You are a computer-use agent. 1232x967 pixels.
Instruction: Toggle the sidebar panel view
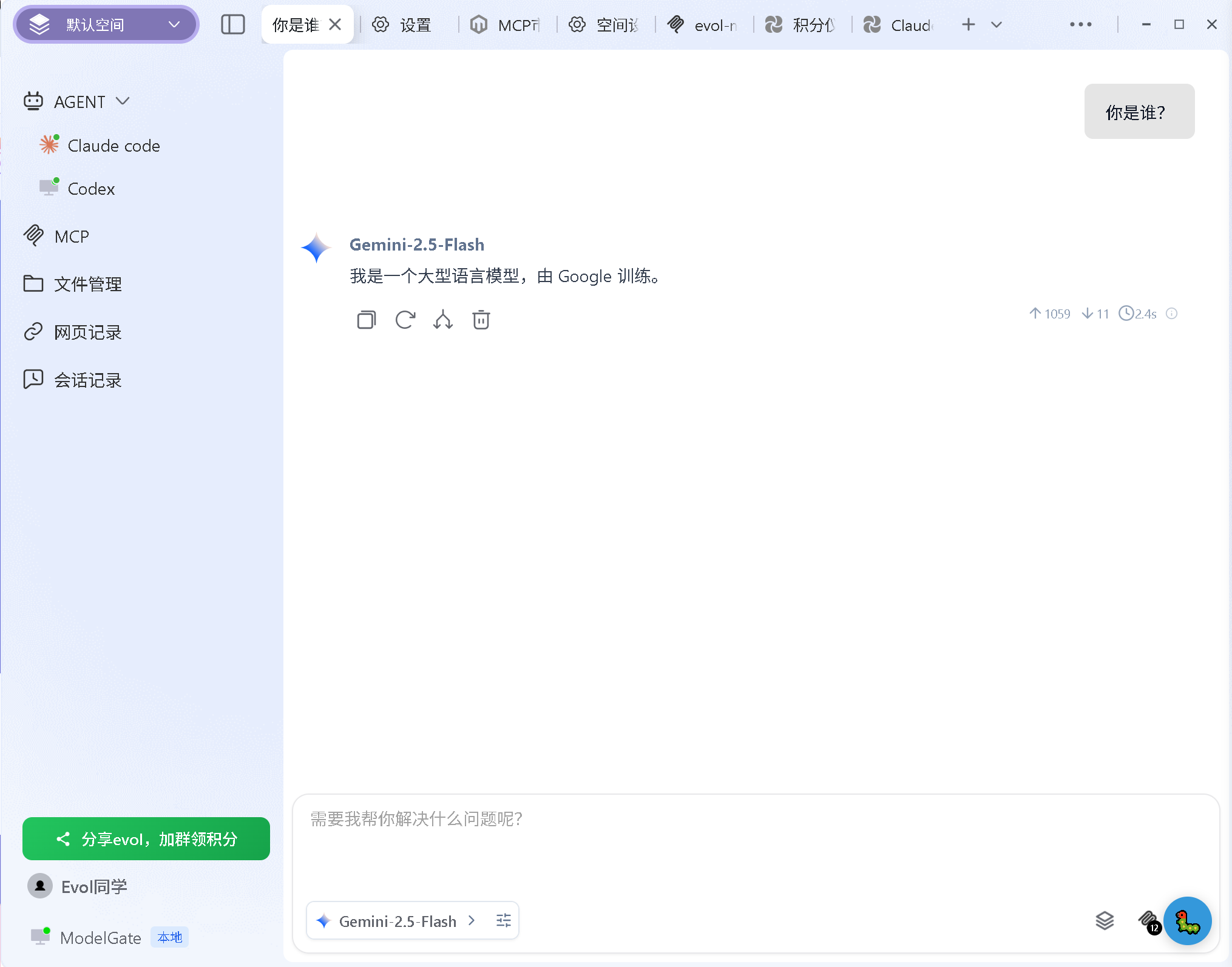click(233, 24)
